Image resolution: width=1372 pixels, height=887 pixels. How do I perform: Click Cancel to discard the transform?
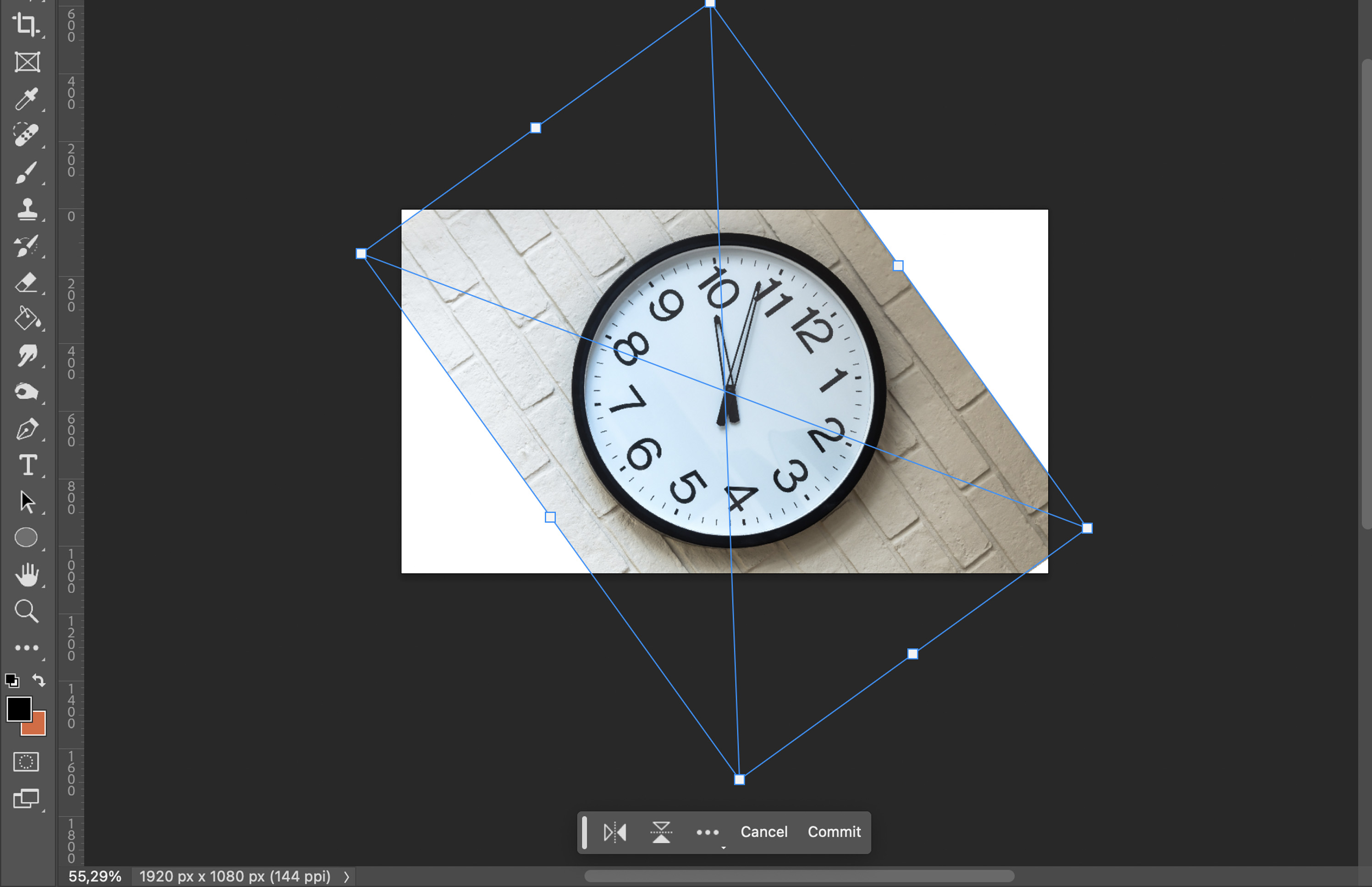coord(763,832)
